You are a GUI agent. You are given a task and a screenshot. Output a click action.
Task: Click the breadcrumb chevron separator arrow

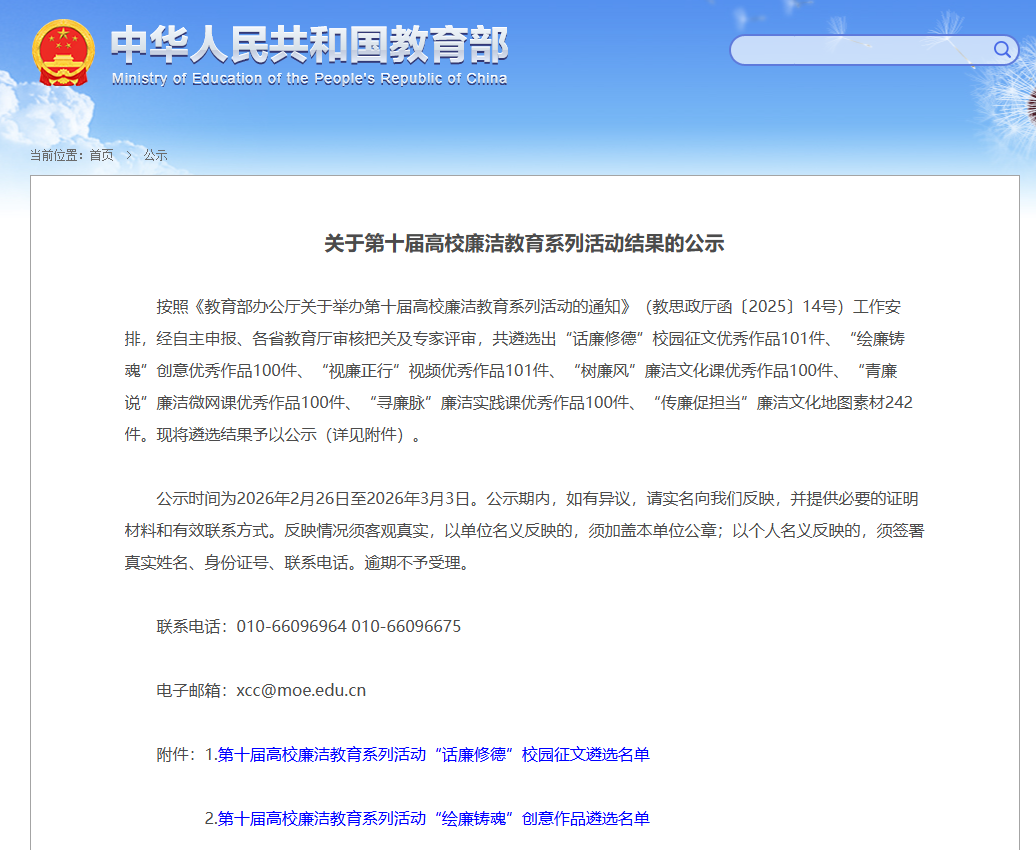pyautogui.click(x=129, y=155)
